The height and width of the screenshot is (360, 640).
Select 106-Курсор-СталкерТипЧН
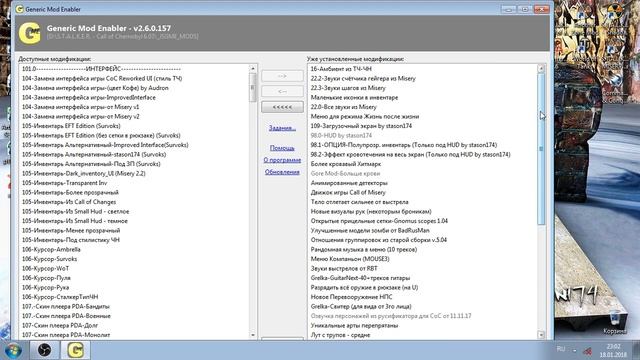(60, 297)
